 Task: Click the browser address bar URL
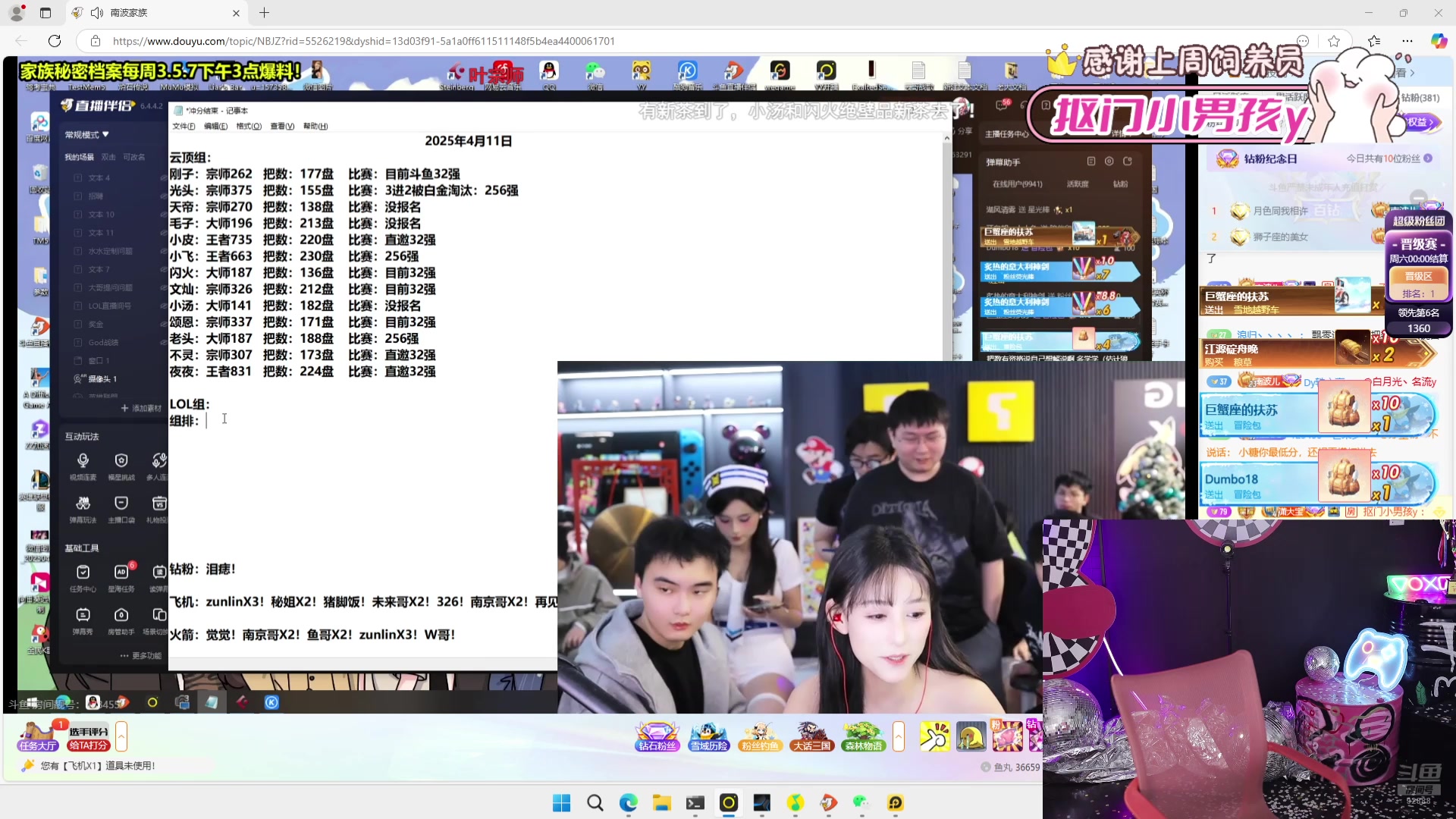pyautogui.click(x=364, y=41)
